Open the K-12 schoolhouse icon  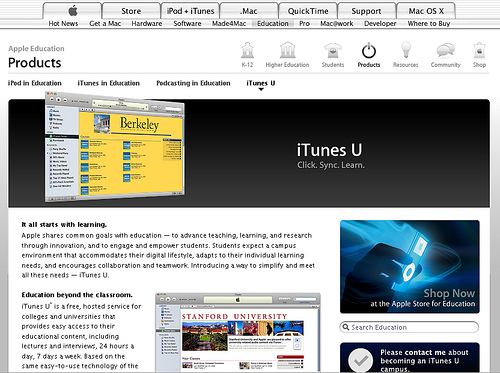tap(247, 50)
